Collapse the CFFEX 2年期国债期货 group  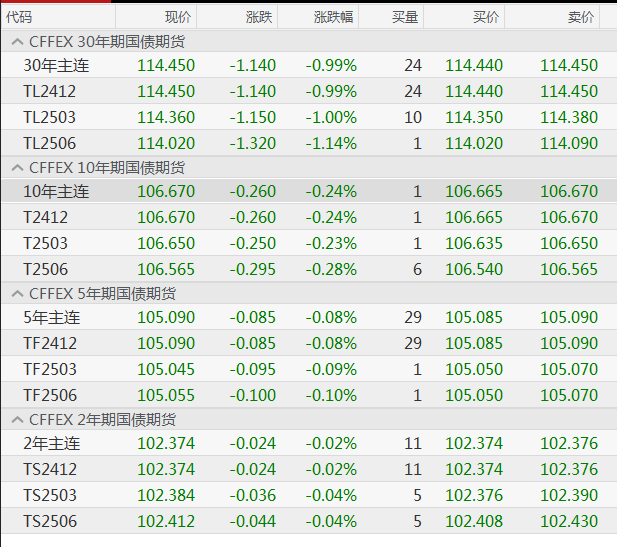pos(16,420)
